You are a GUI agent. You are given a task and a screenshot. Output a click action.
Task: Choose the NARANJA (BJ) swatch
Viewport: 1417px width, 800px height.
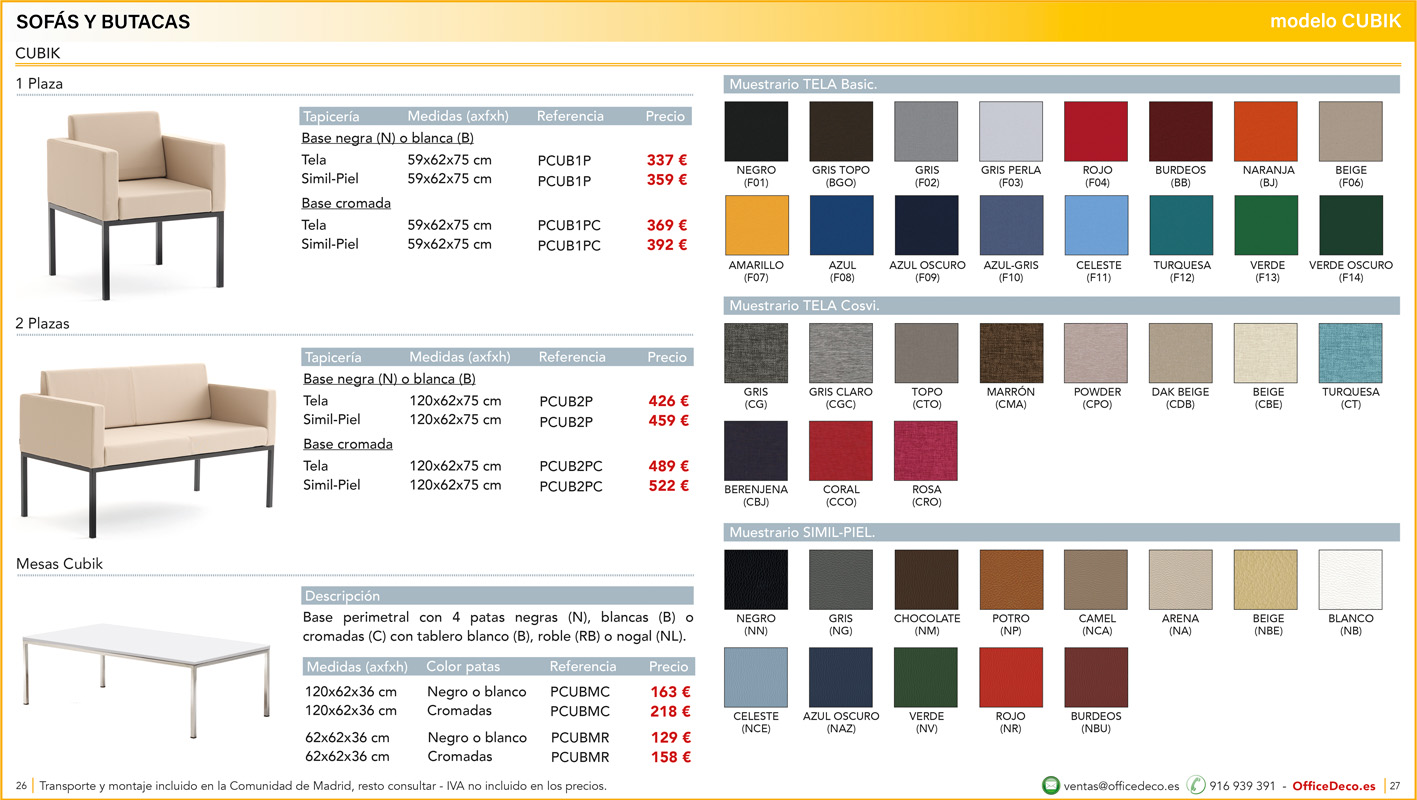pos(1266,131)
